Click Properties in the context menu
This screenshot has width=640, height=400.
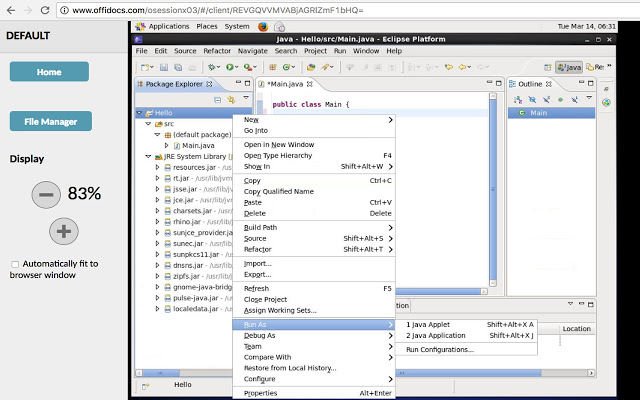coord(313,393)
